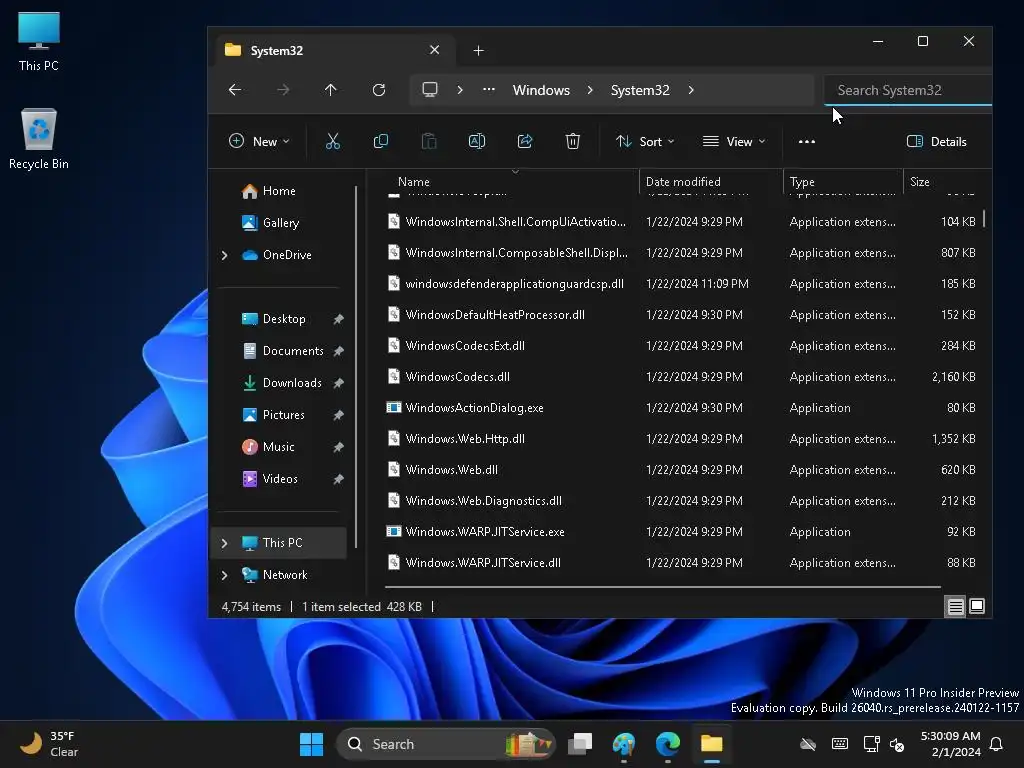Switch to details list view icon
Screen dimensions: 1024x768
(955, 607)
